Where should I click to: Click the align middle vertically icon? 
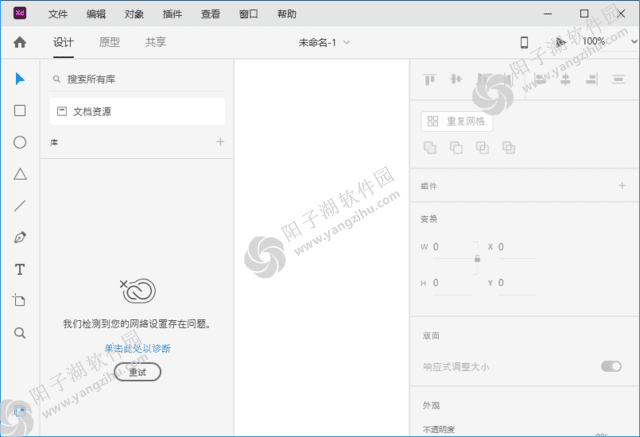click(x=456, y=79)
